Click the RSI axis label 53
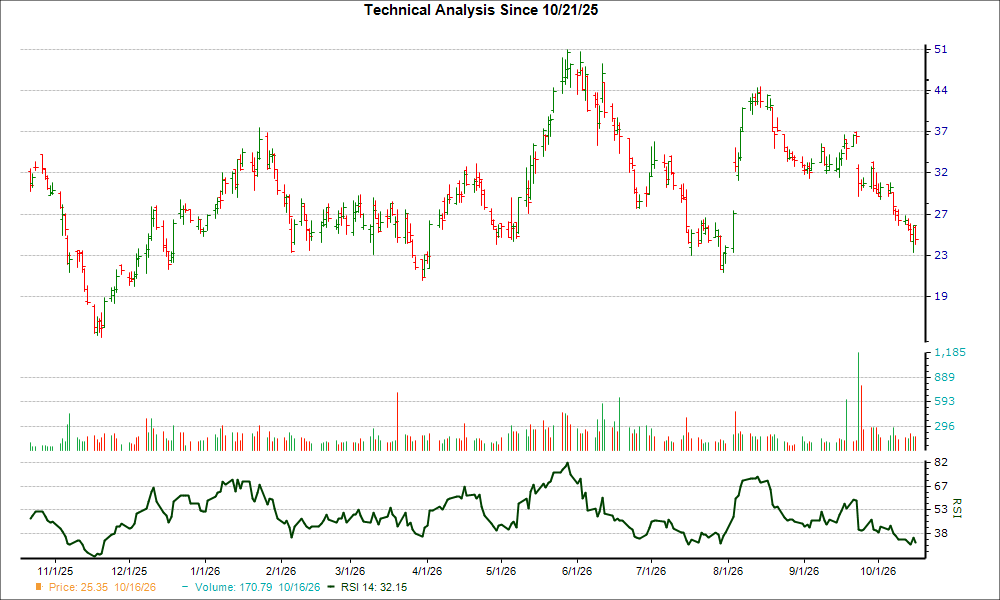 point(941,509)
